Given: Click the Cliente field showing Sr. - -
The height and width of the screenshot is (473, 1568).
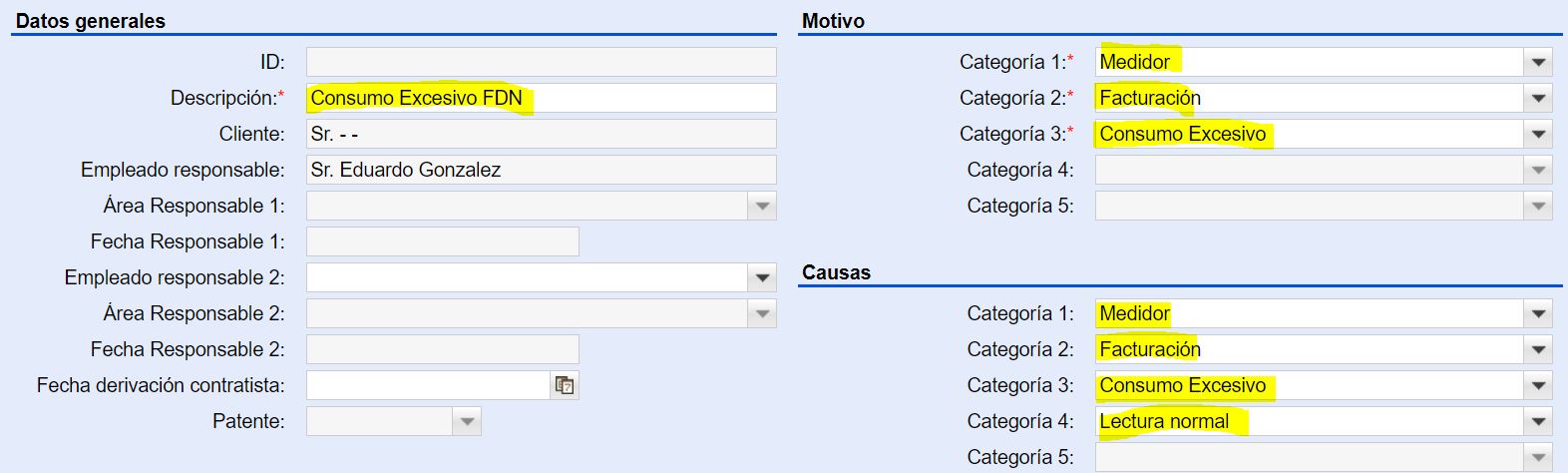Looking at the screenshot, I should [541, 134].
